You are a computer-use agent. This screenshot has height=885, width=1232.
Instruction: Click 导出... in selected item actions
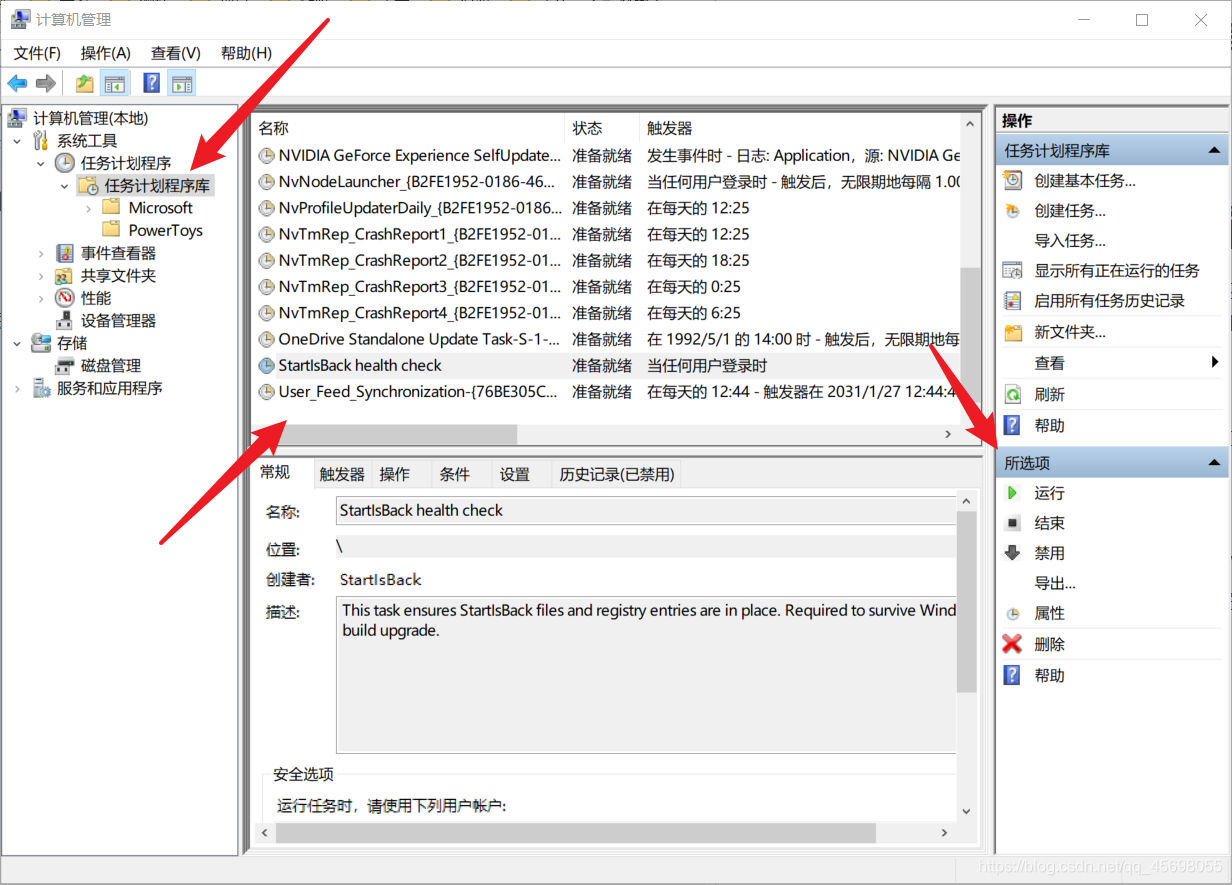coord(1055,583)
